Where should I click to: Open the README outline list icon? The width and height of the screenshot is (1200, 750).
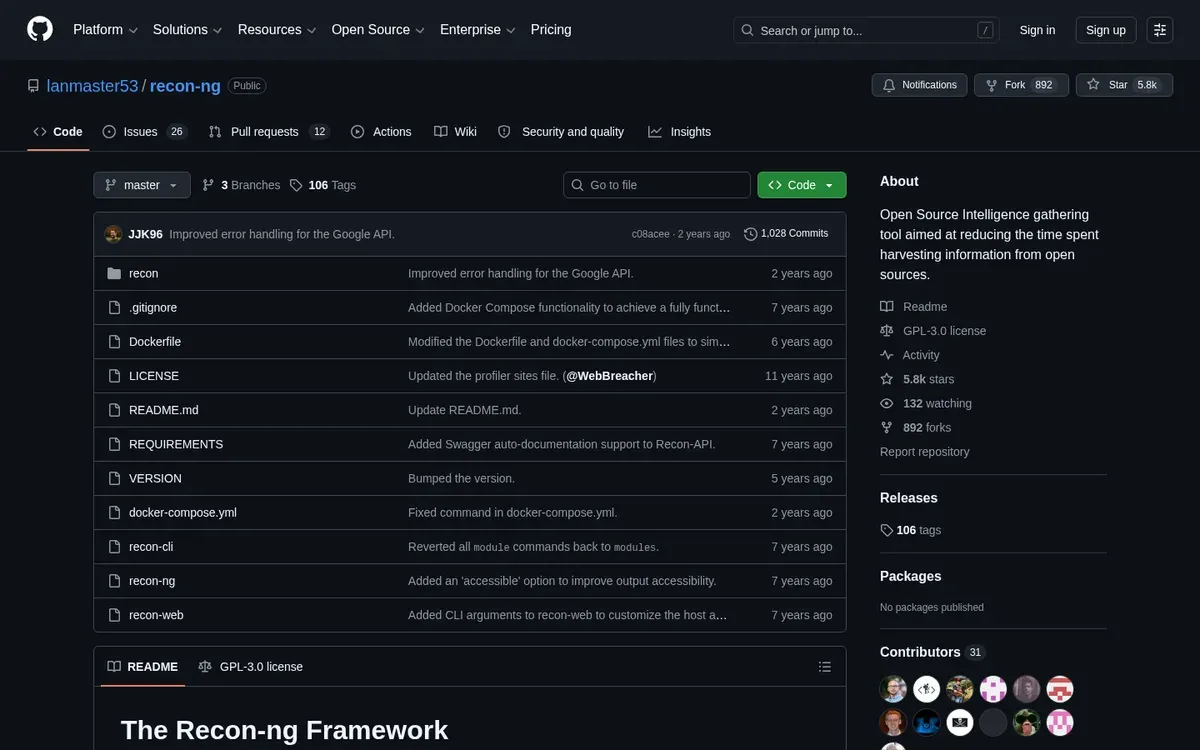tap(825, 667)
